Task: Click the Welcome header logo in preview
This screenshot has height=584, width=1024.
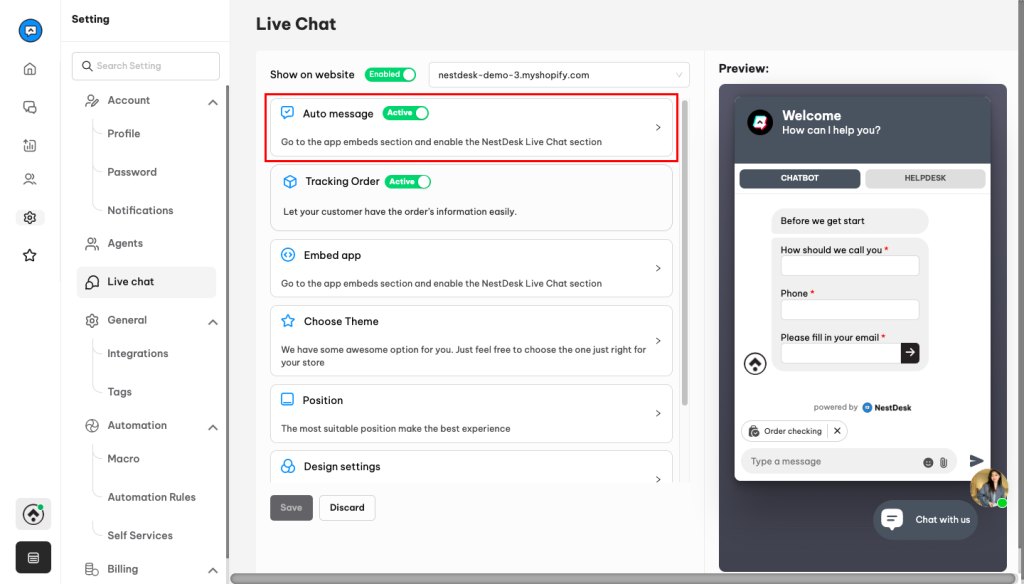Action: 760,122
